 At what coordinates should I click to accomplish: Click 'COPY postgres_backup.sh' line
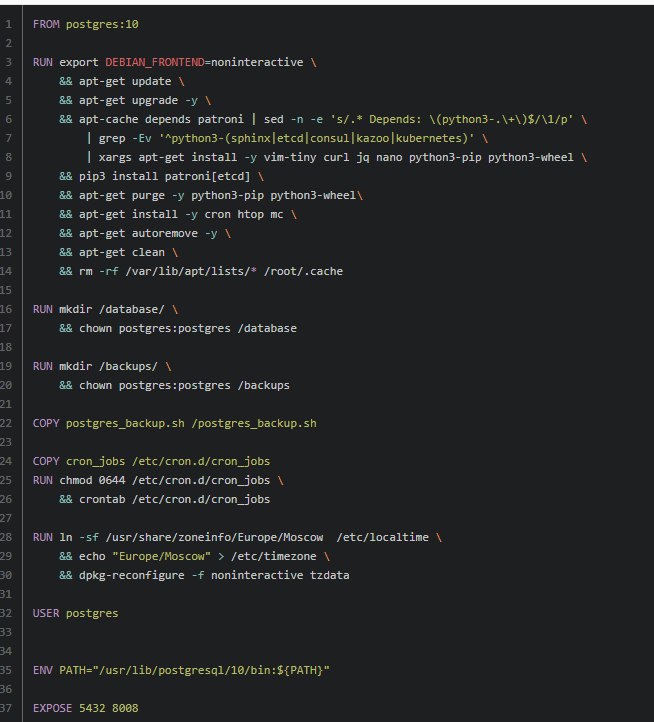[175, 424]
